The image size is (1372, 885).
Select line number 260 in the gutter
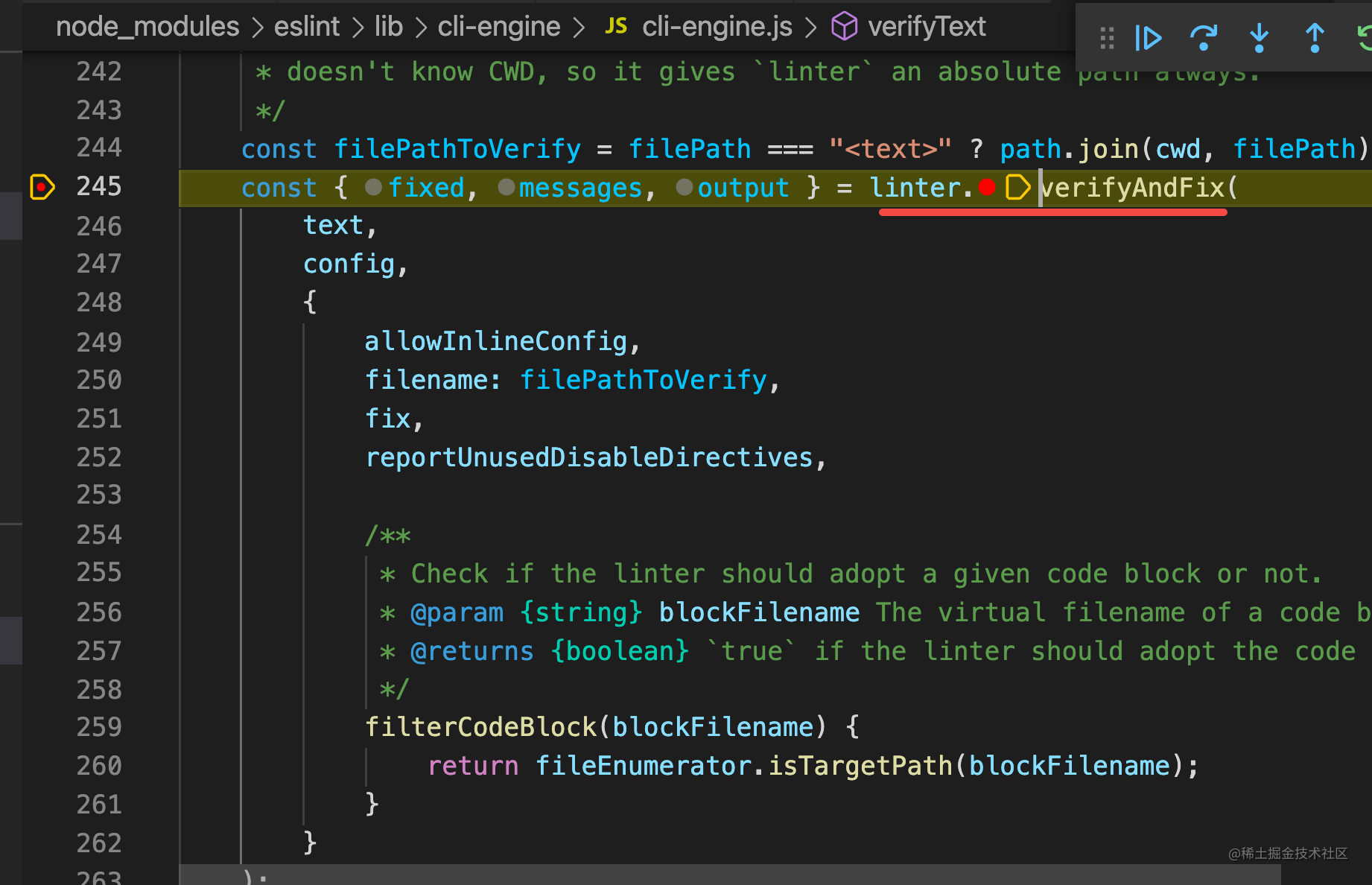point(99,766)
